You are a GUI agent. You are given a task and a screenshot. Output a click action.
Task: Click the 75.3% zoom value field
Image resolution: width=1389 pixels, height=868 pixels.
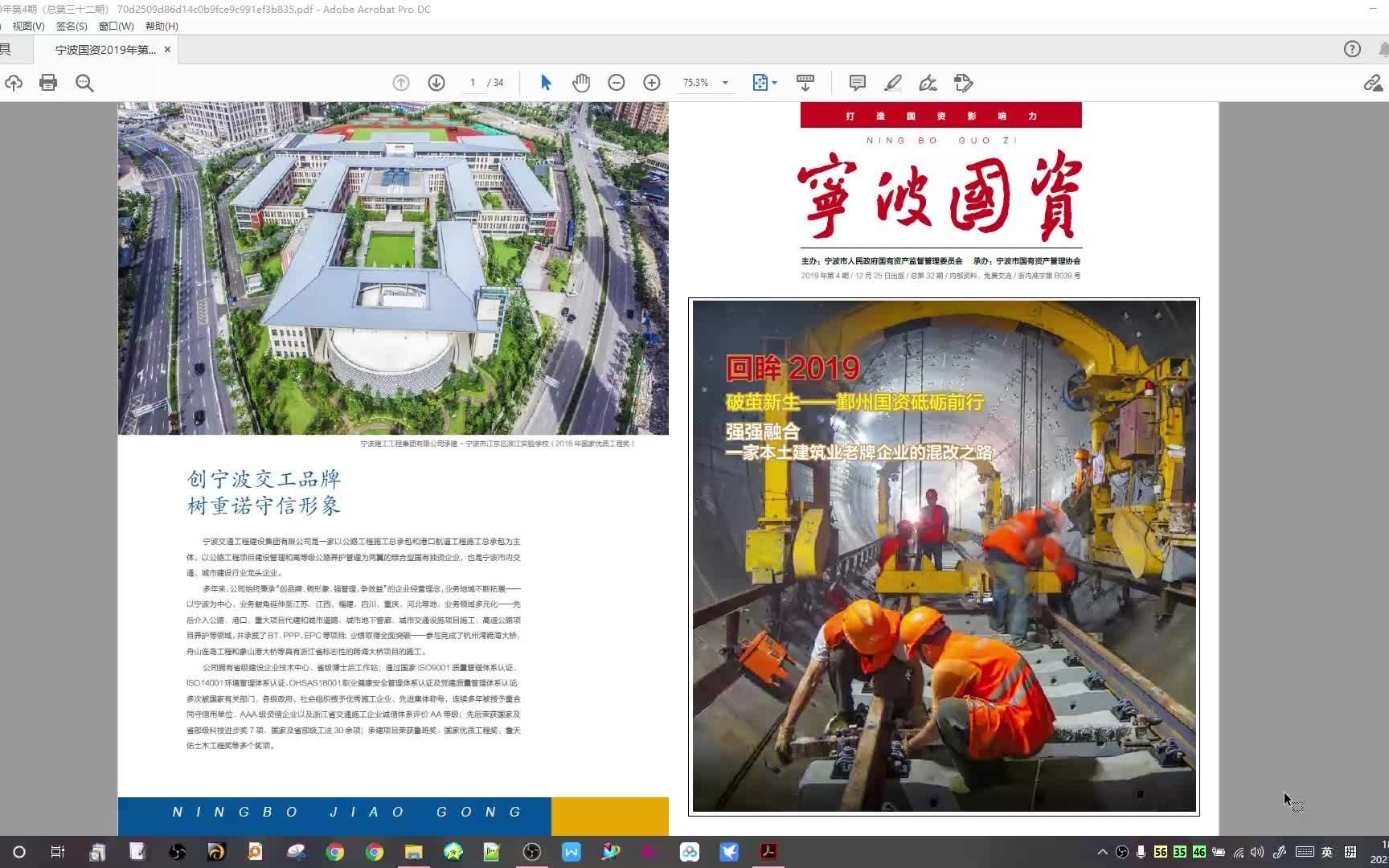pyautogui.click(x=696, y=83)
